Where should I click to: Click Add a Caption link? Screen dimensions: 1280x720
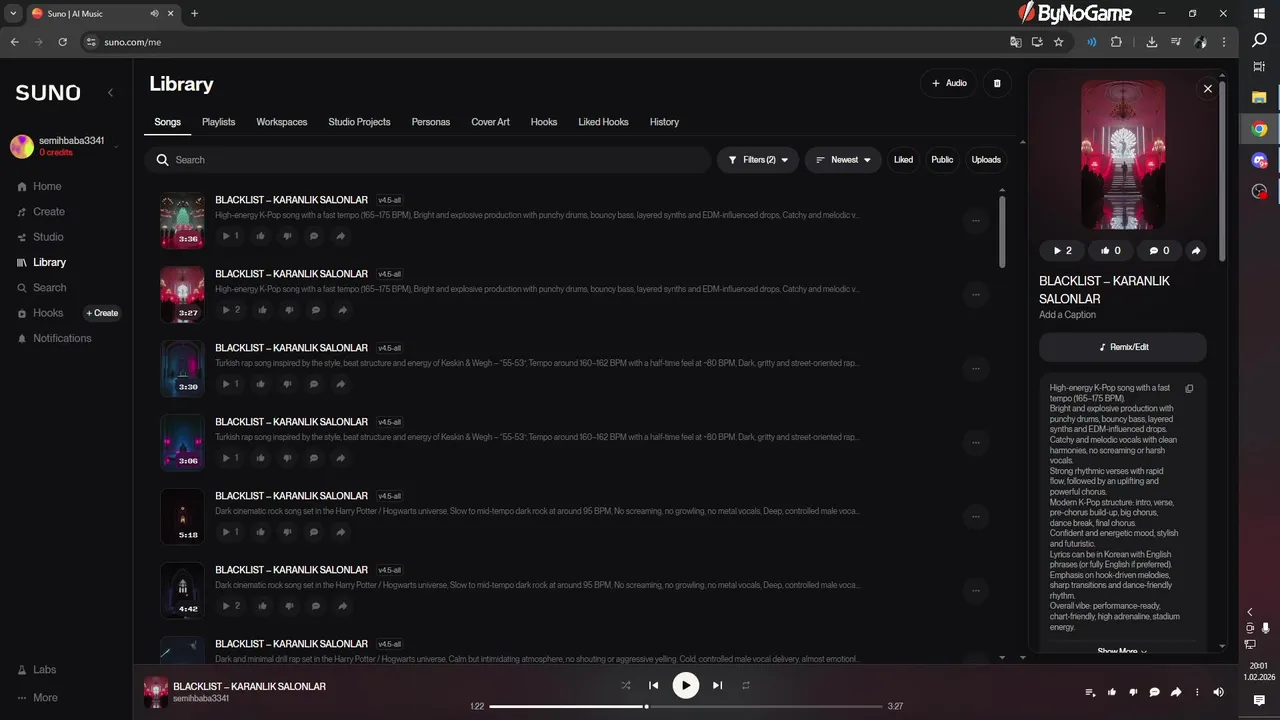click(x=1067, y=315)
